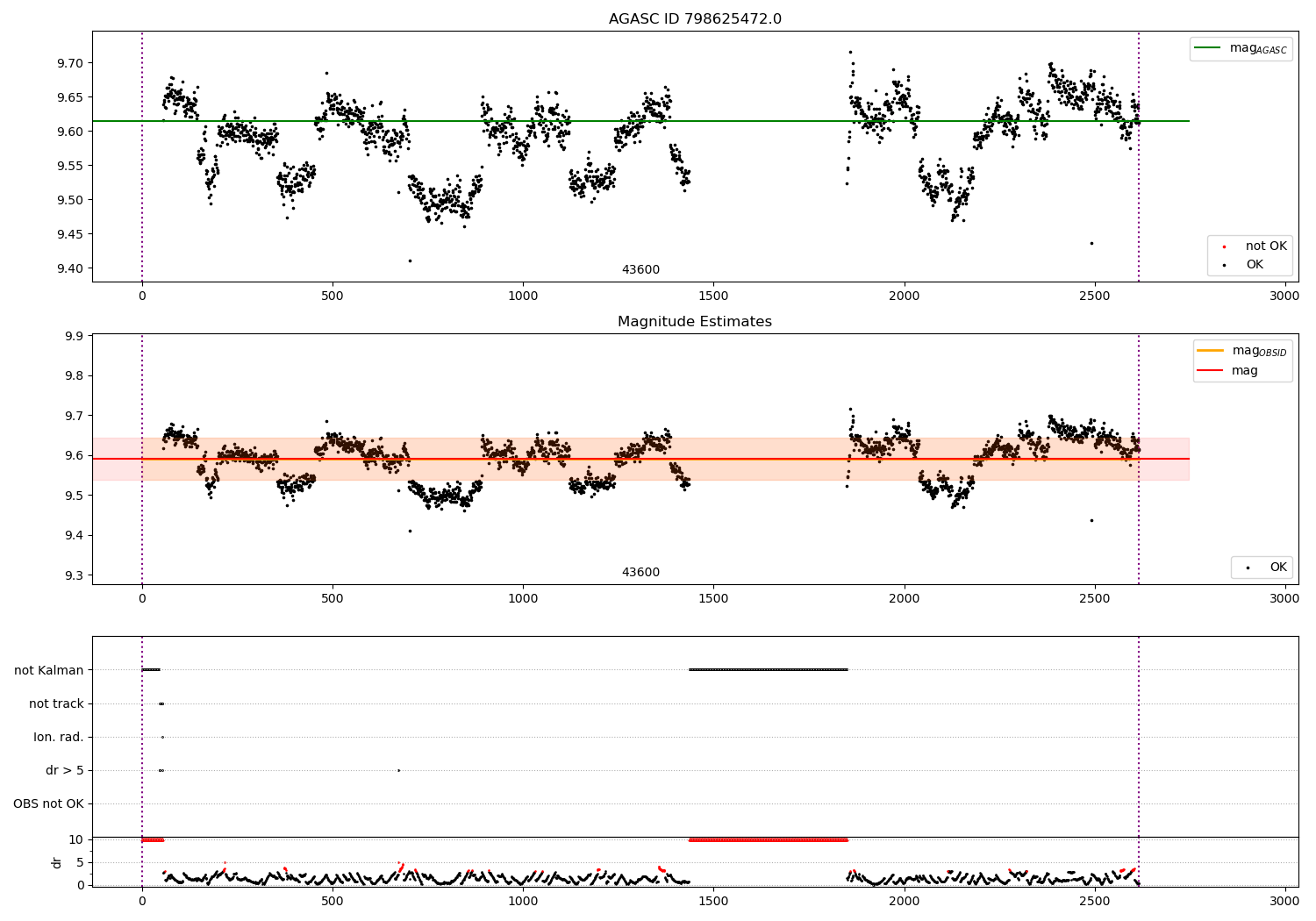Click the 1500 x-axis tick under the top plot
This screenshot has height=921, width=1316.
tap(713, 296)
